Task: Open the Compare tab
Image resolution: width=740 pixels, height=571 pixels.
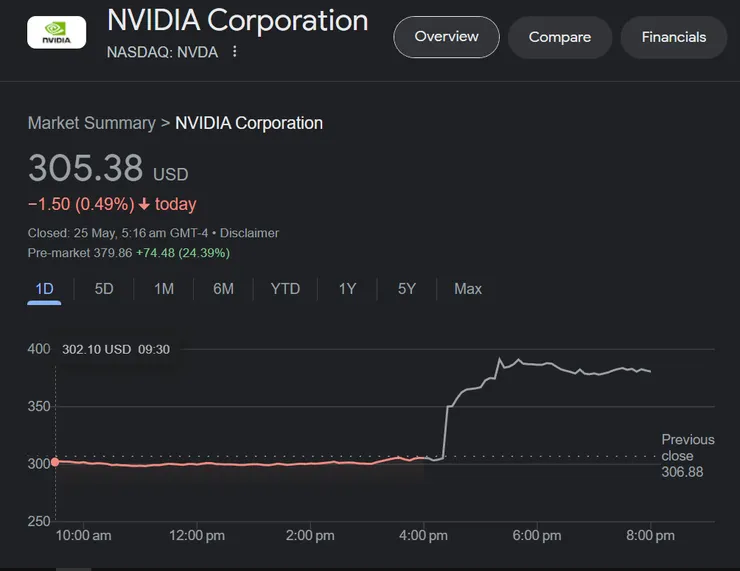Action: [x=559, y=37]
